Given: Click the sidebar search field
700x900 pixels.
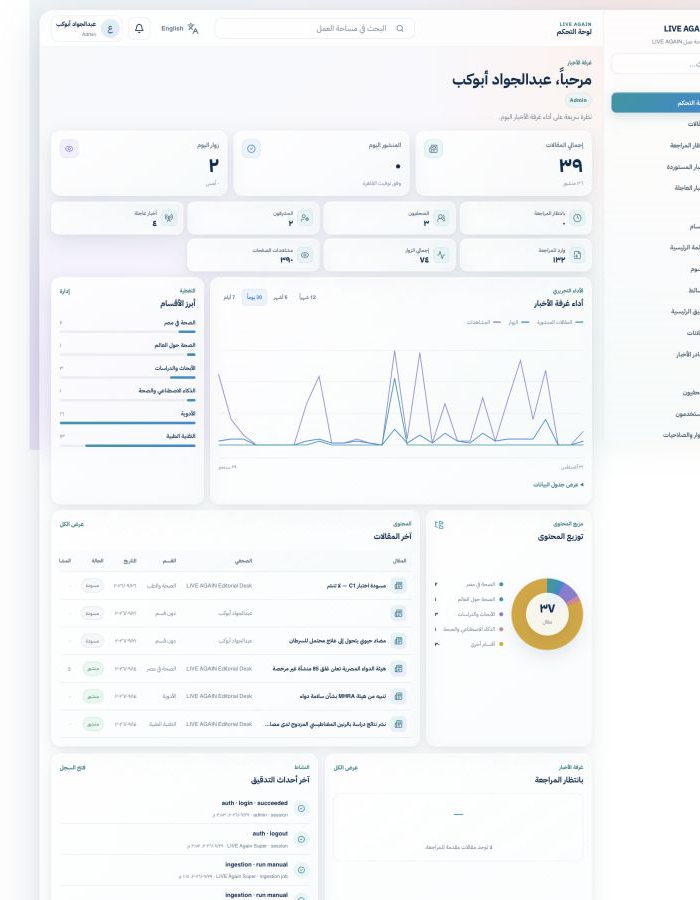Looking at the screenshot, I should (x=656, y=64).
